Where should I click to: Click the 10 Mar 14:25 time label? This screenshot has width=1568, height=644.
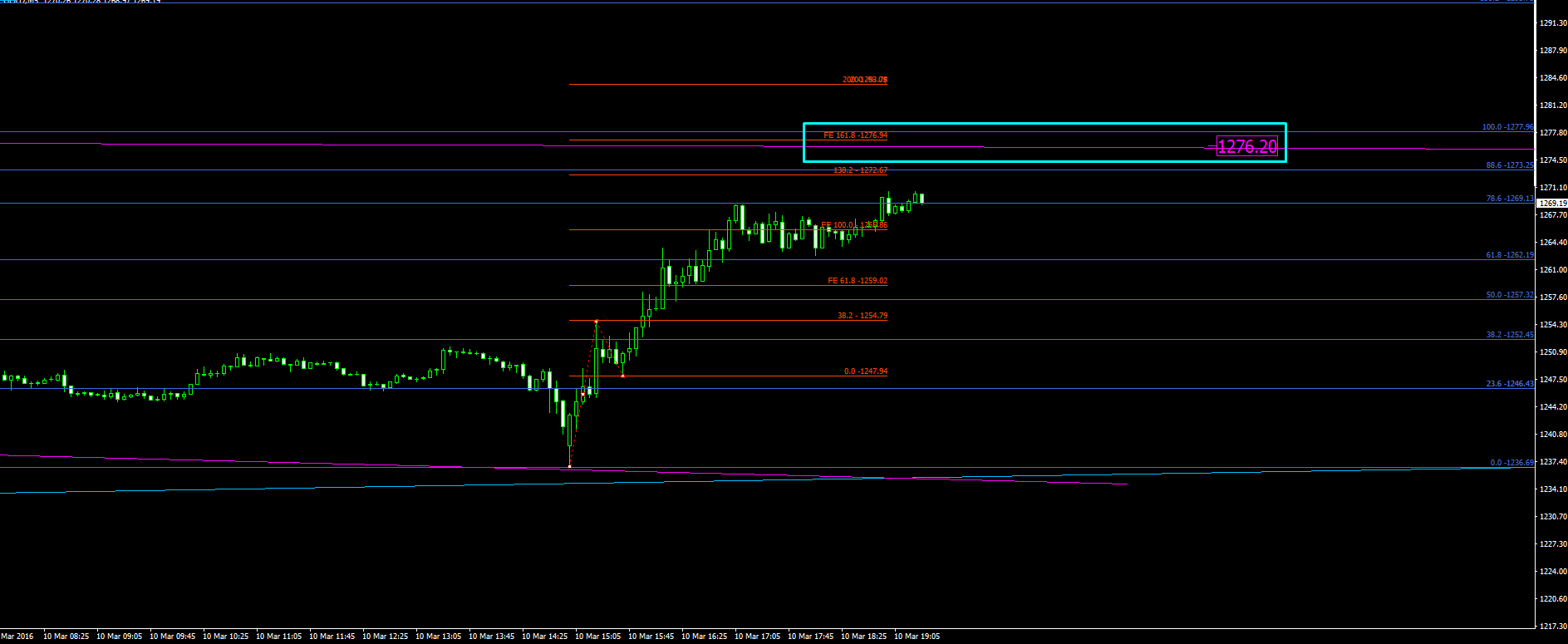(544, 637)
